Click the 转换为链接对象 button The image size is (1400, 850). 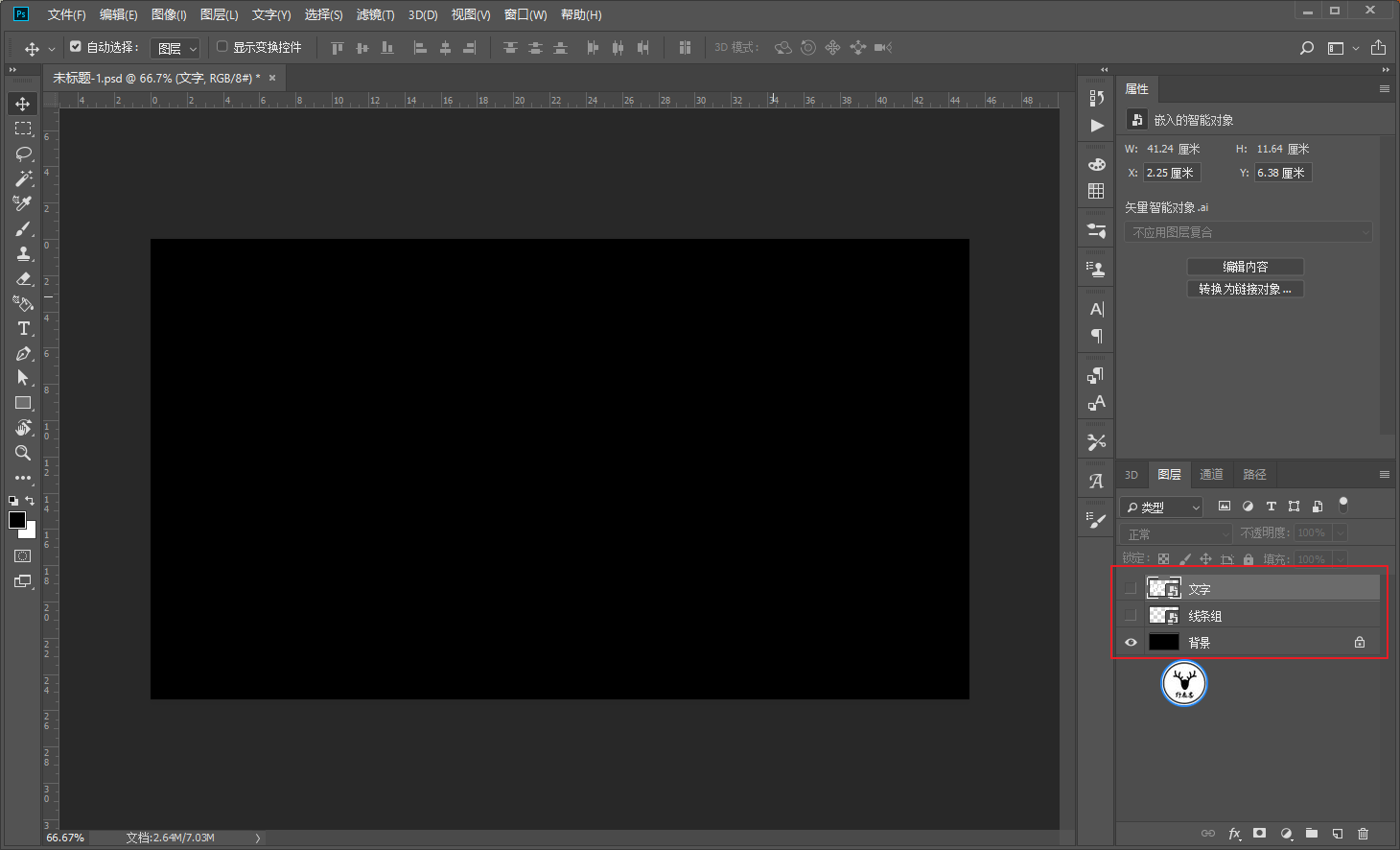pos(1245,289)
